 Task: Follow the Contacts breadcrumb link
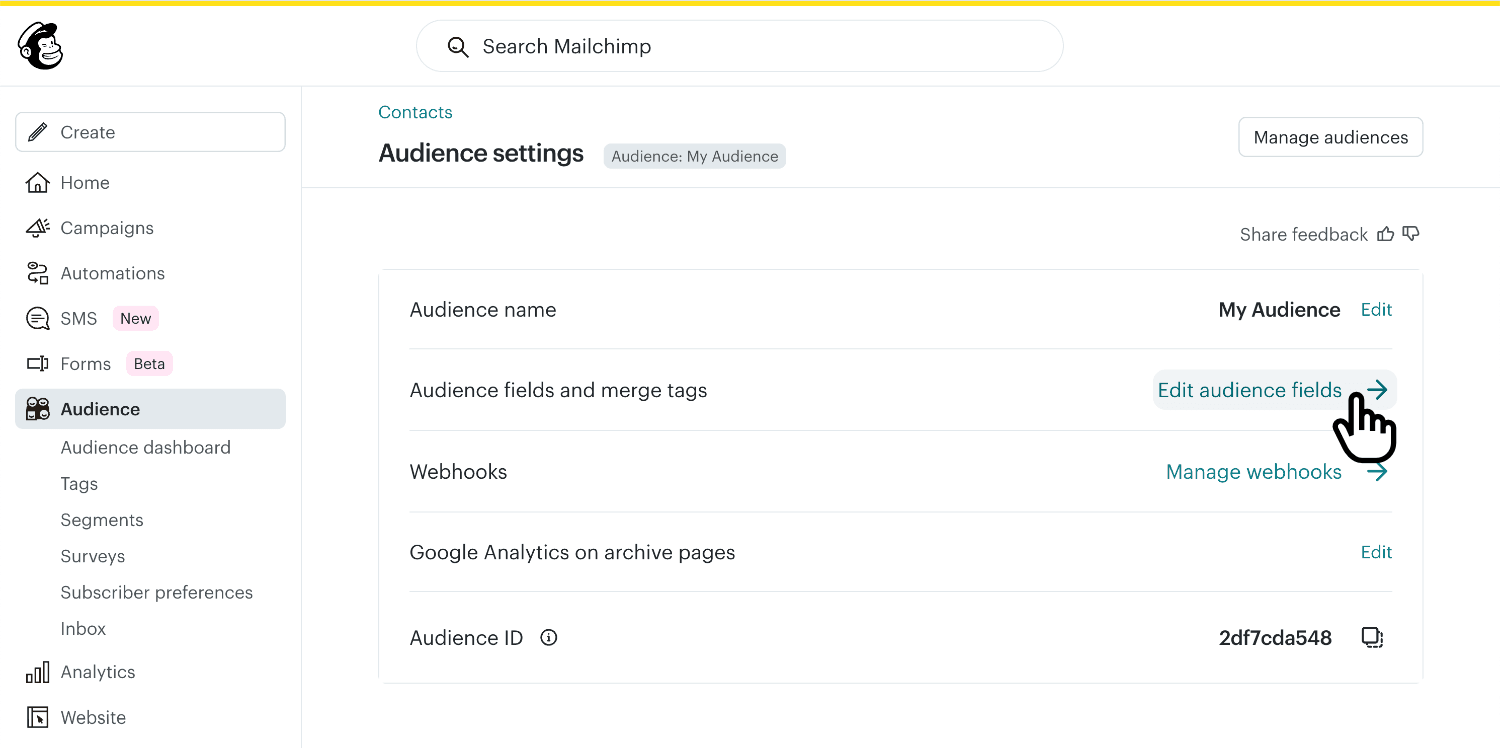point(415,112)
